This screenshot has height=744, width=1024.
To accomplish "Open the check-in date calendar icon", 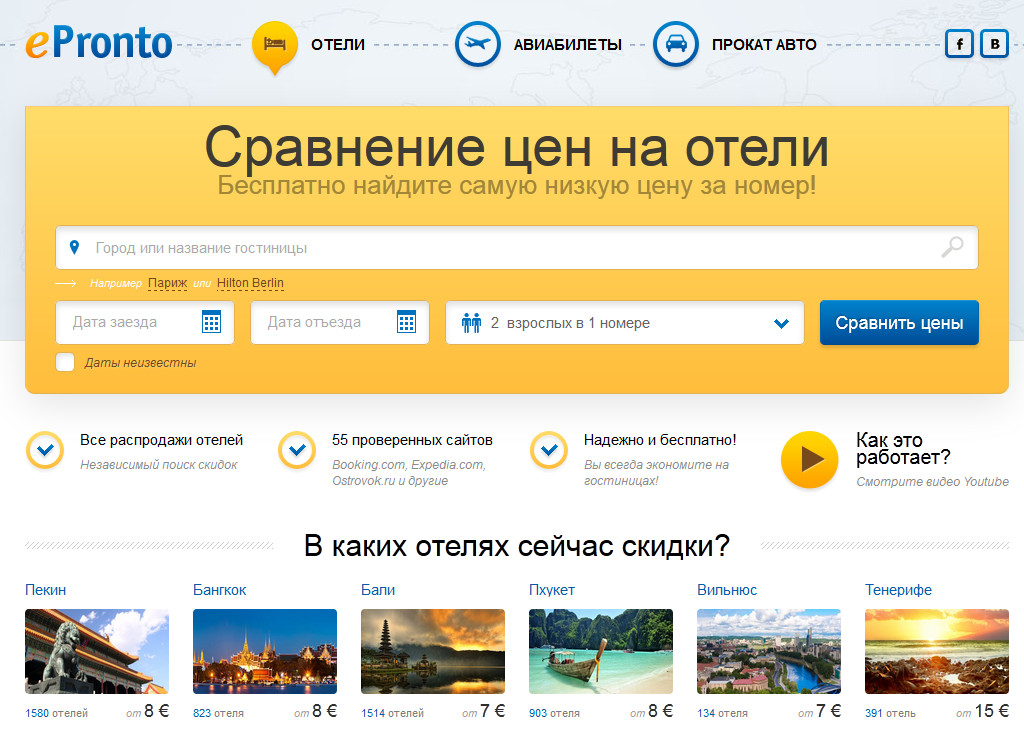I will 211,322.
